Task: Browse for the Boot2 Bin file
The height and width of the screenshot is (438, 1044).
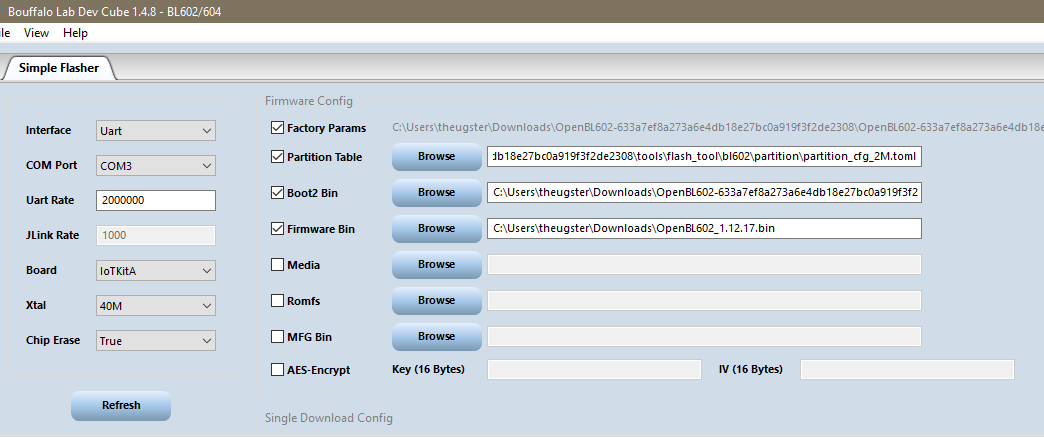Action: (436, 192)
